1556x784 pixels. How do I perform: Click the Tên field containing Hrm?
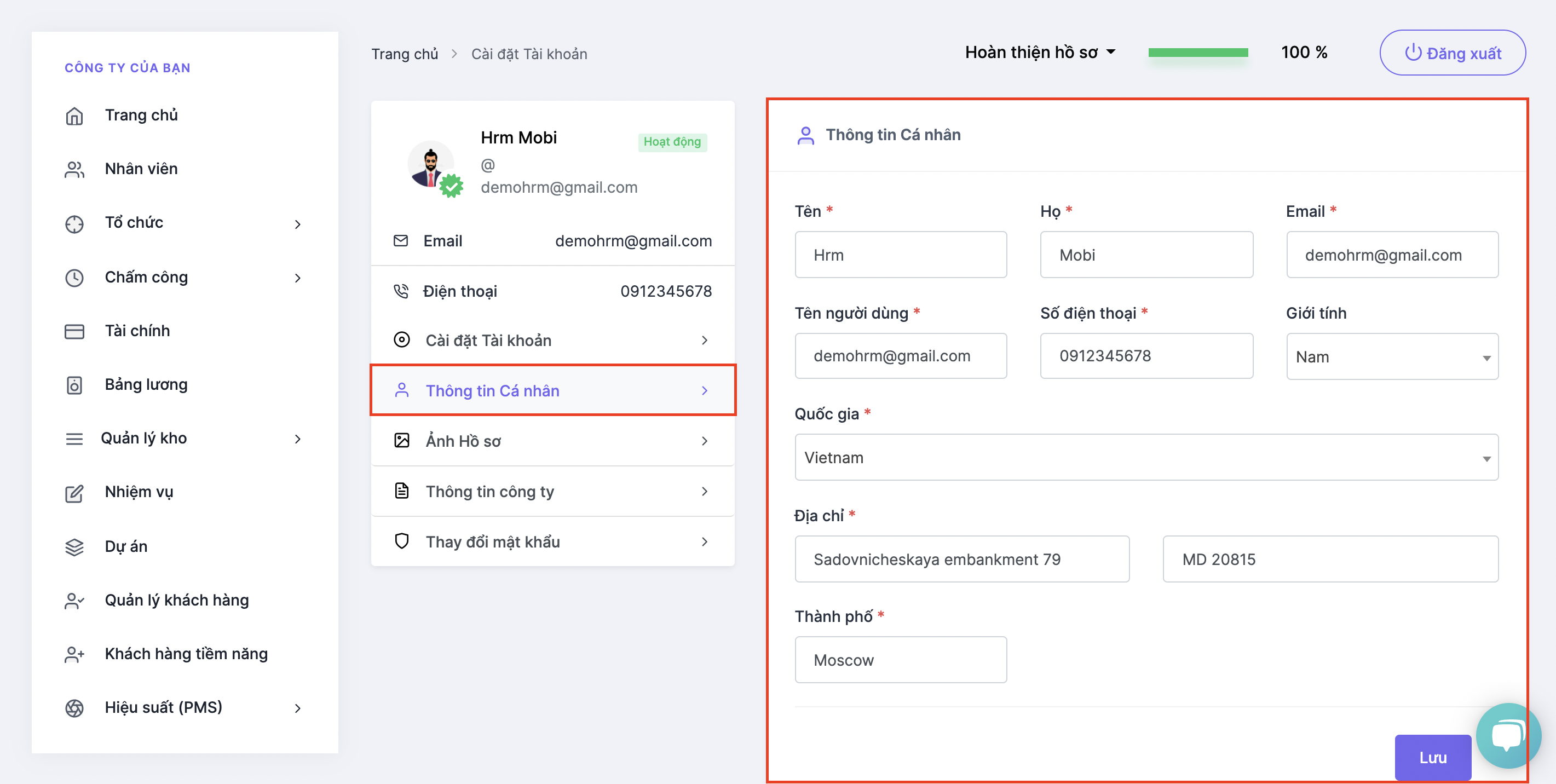coord(901,254)
